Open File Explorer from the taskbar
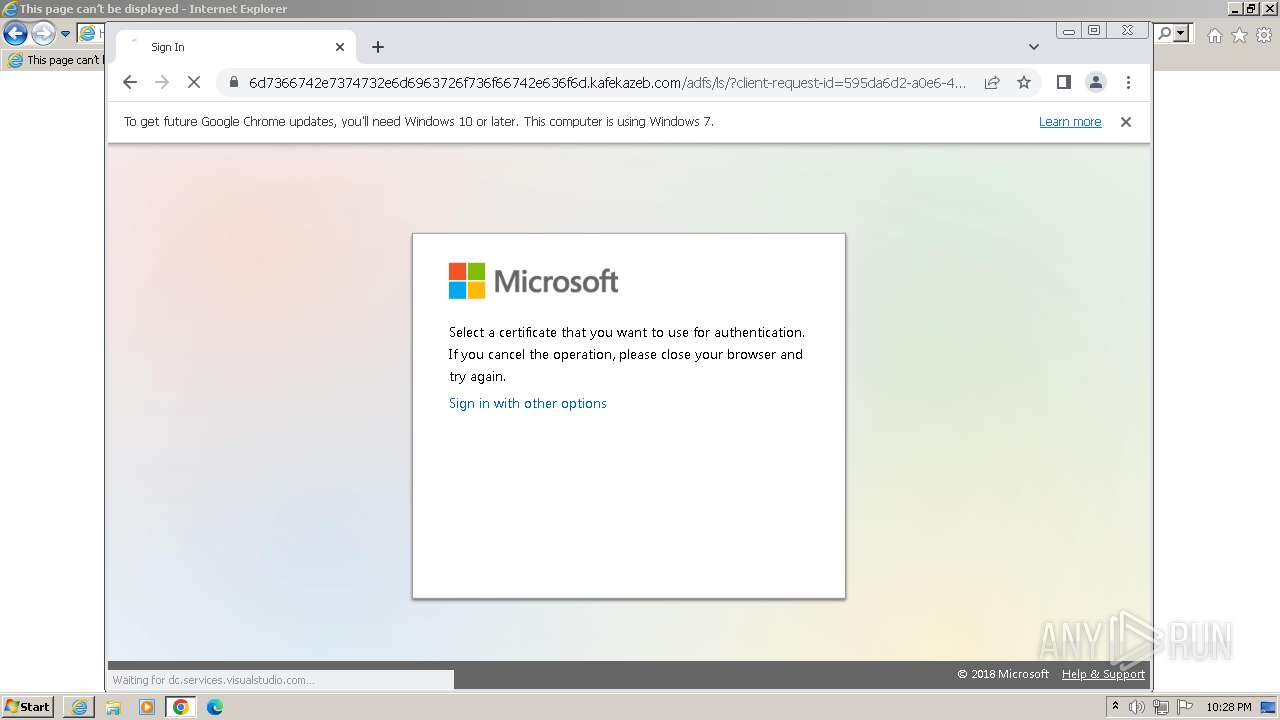 pos(113,707)
